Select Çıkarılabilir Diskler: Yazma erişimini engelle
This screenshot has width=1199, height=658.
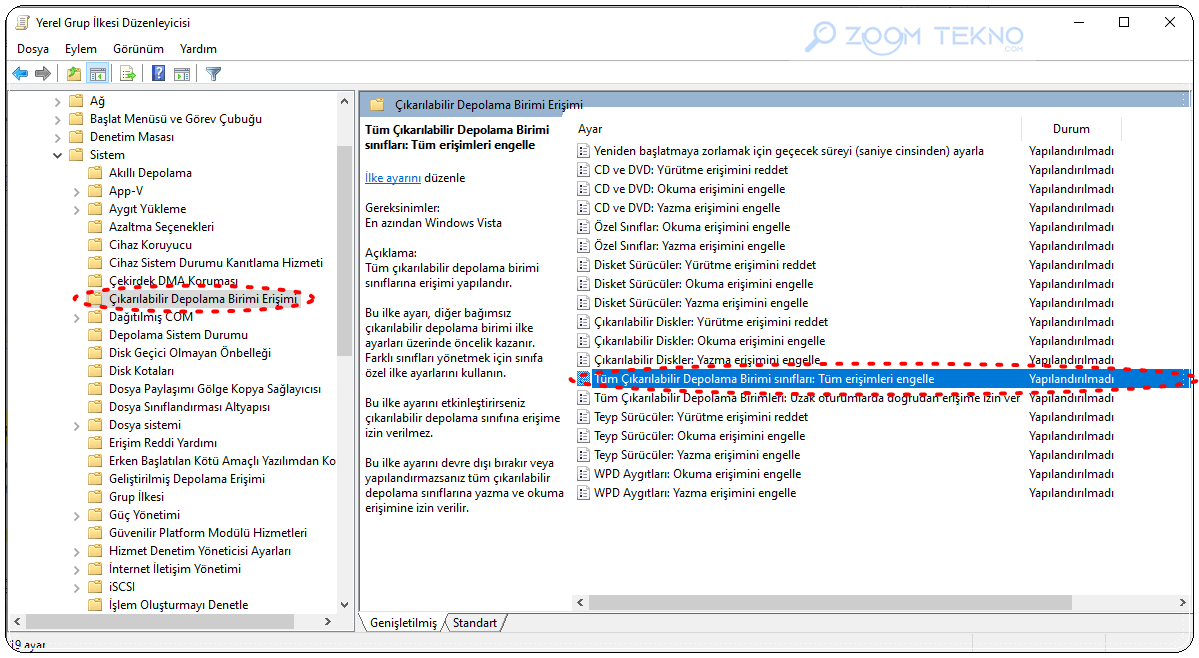pos(707,360)
